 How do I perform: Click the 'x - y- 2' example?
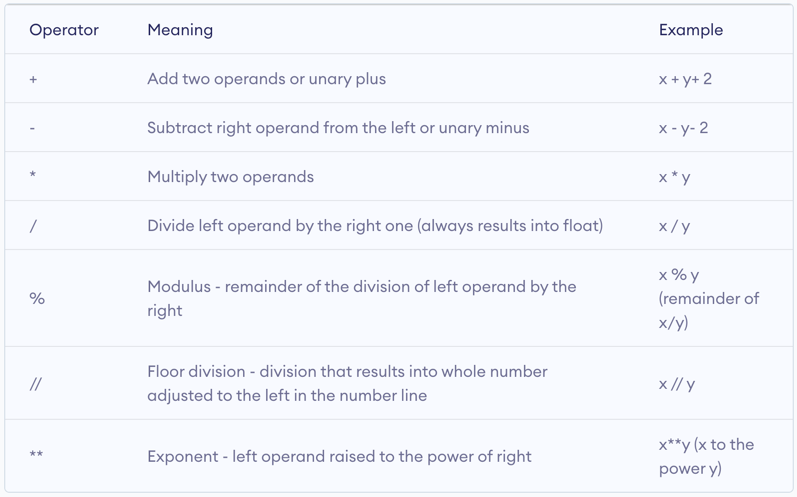[x=683, y=128]
